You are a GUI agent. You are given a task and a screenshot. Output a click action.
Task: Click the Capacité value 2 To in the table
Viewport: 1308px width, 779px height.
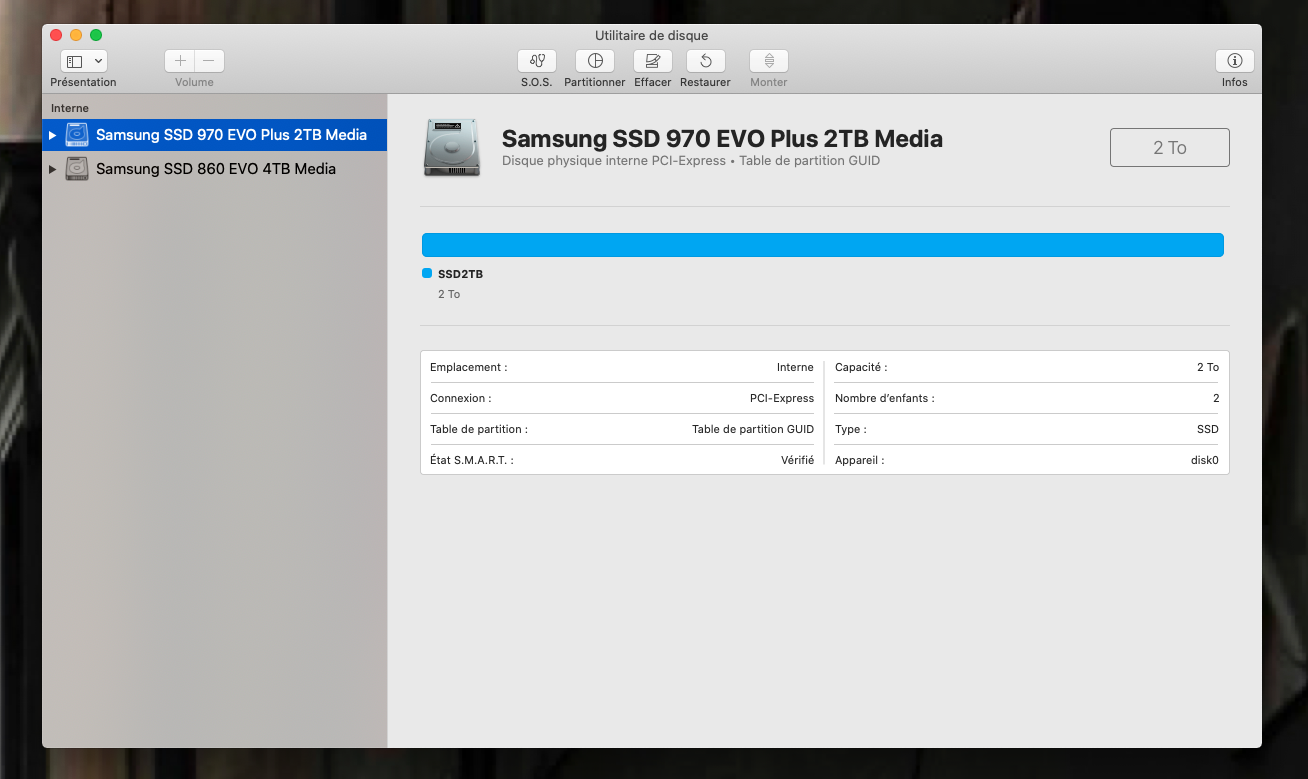[1208, 367]
